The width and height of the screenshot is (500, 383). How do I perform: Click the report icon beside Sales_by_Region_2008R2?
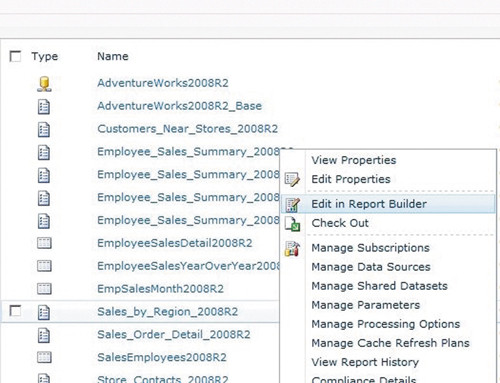click(44, 313)
